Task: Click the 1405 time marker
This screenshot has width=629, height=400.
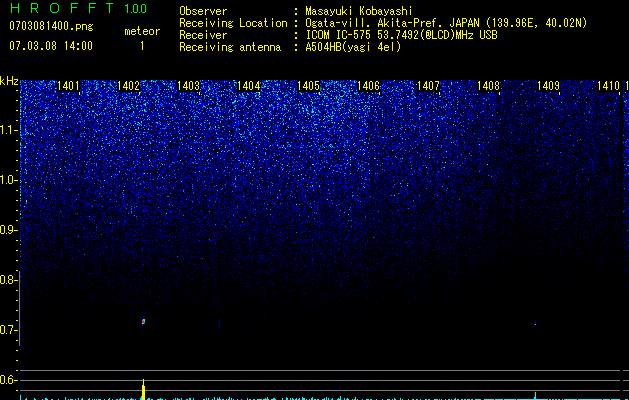Action: (x=308, y=86)
